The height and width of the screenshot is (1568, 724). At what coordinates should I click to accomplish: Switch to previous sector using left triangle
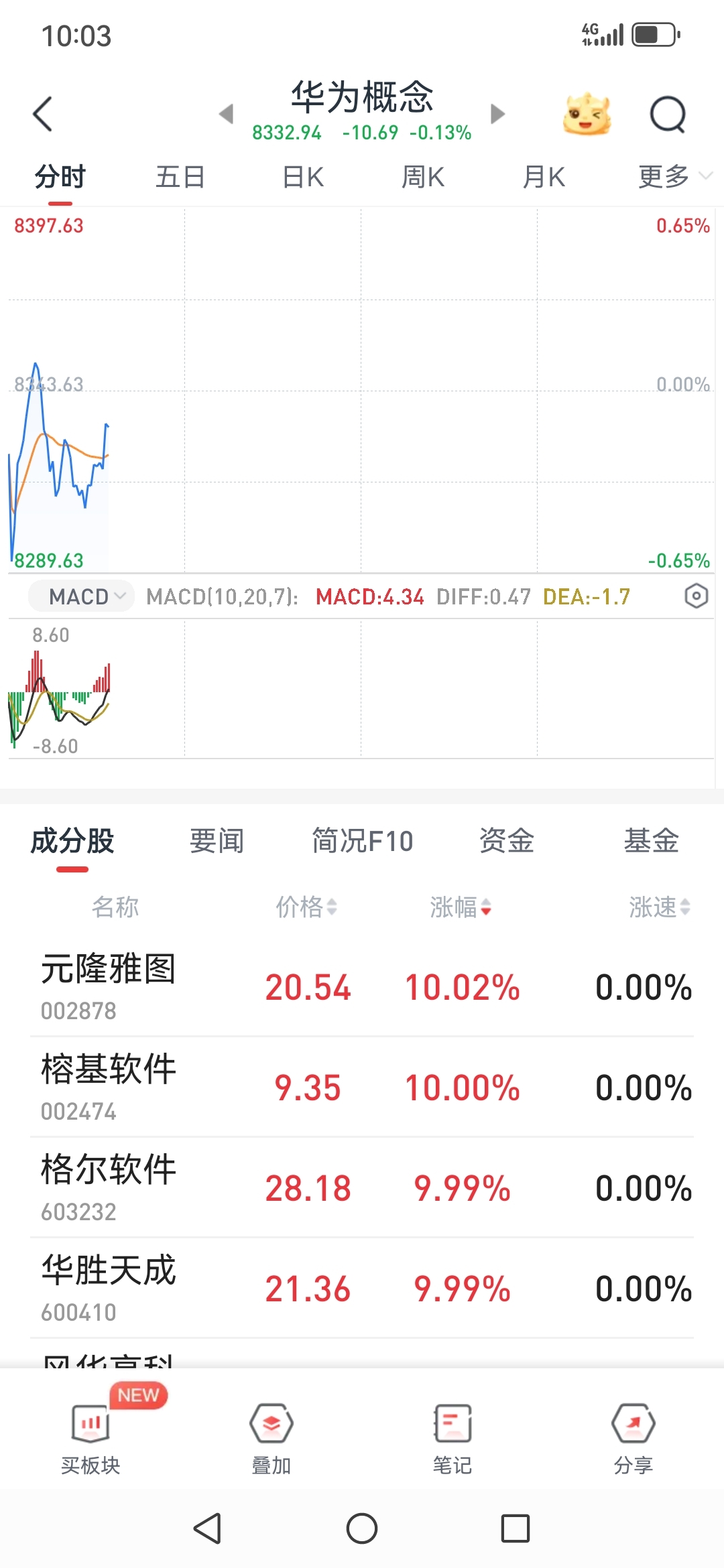tap(227, 113)
